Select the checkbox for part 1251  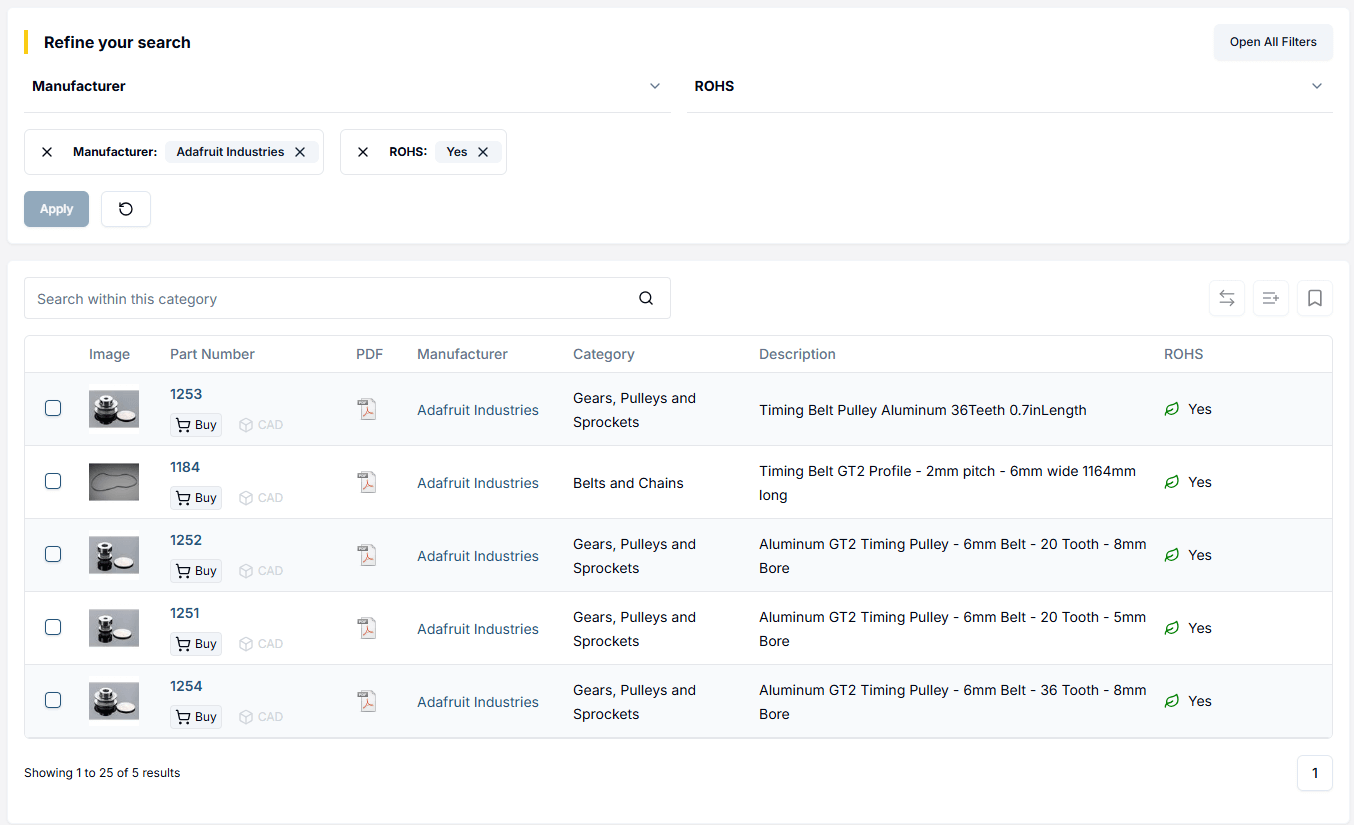53,627
